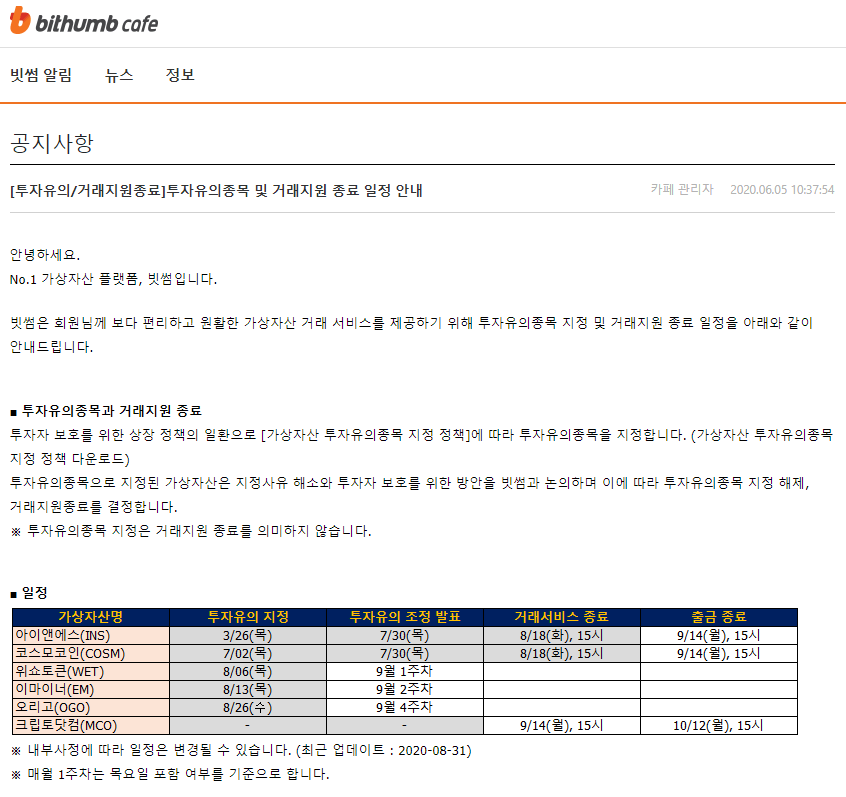
Task: Select the announcement title about 투자유의종목 및 거래지원 종료
Action: [x=216, y=190]
